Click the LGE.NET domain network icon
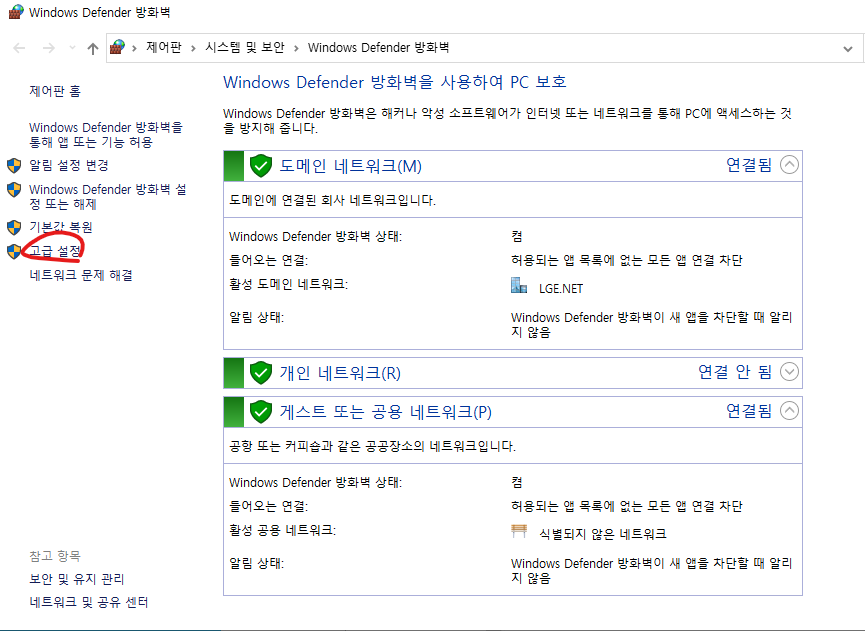The image size is (865, 631). point(519,286)
